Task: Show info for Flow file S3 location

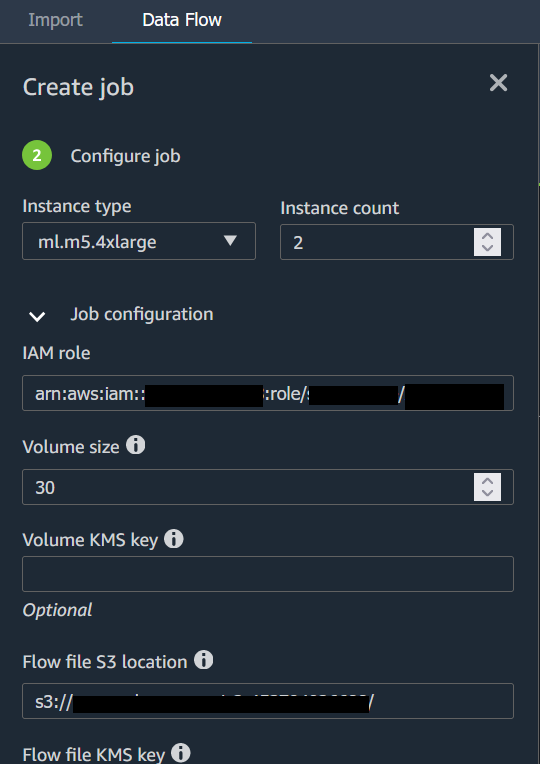Action: point(203,660)
